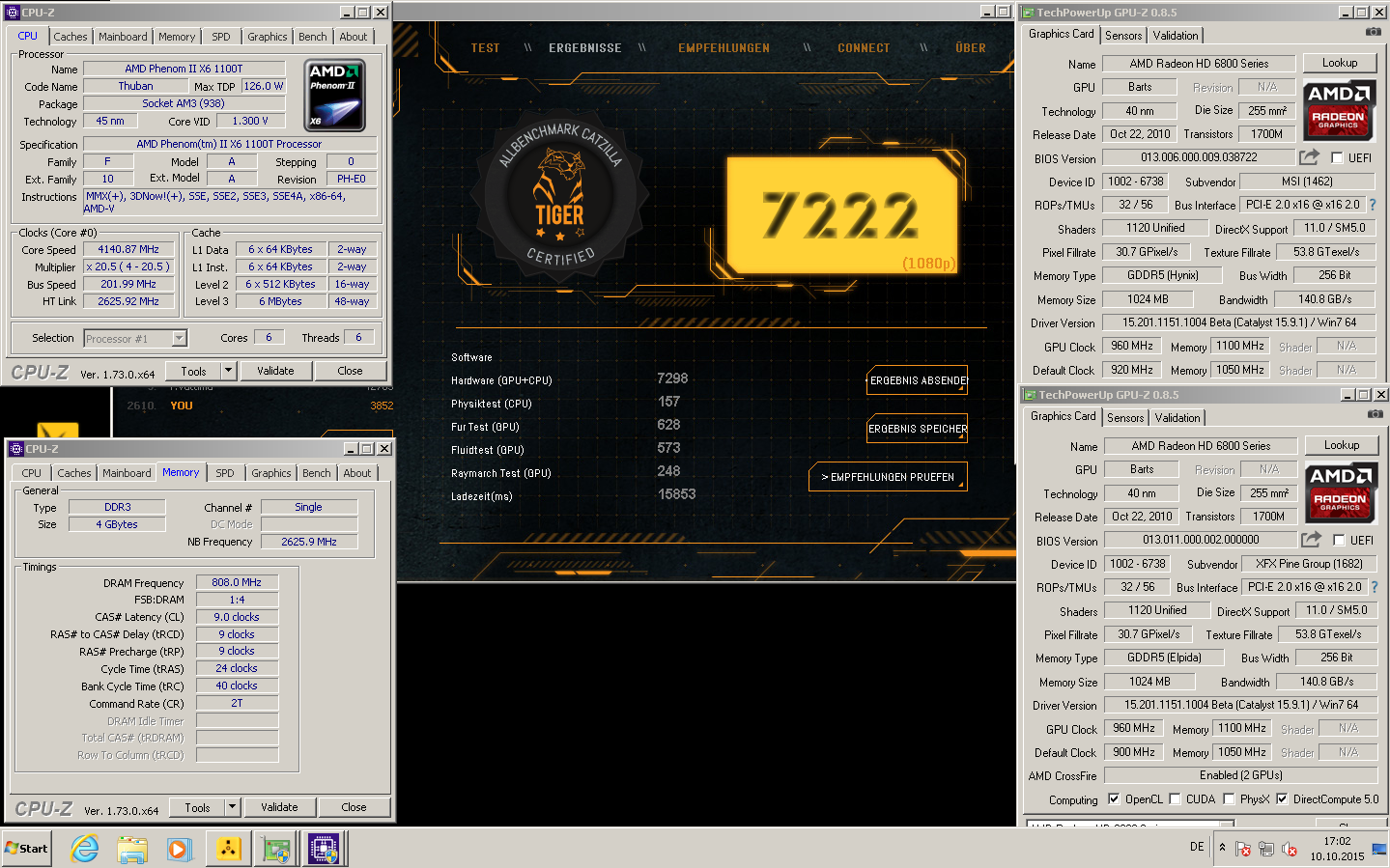Select Graphics tab in CPU-Z Memory window

[x=271, y=473]
